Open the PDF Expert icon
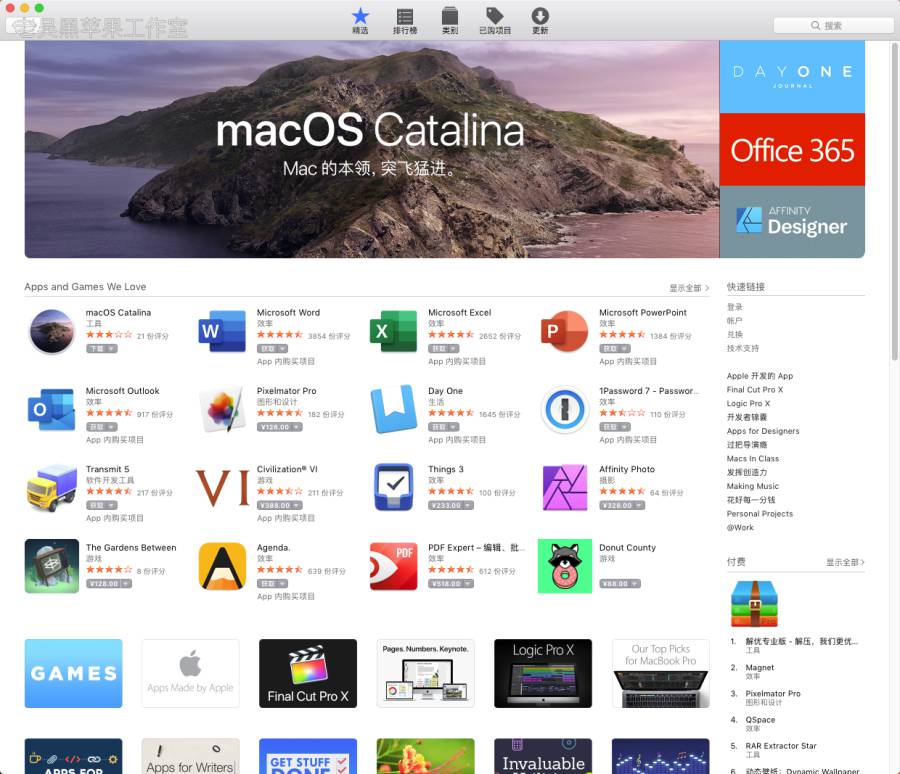The image size is (900, 774). coord(393,566)
